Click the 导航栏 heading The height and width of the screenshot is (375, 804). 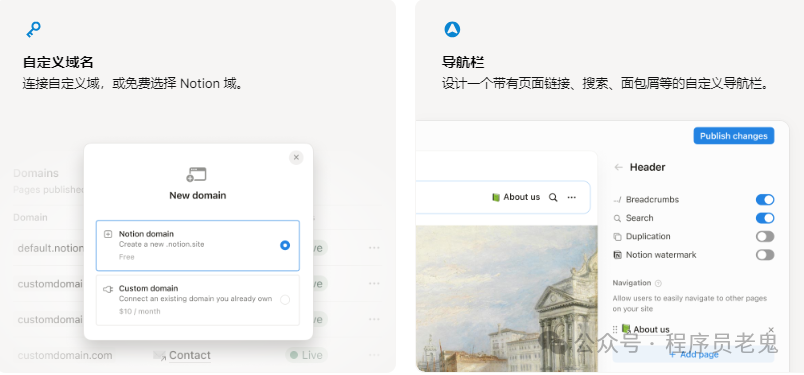[x=463, y=63]
